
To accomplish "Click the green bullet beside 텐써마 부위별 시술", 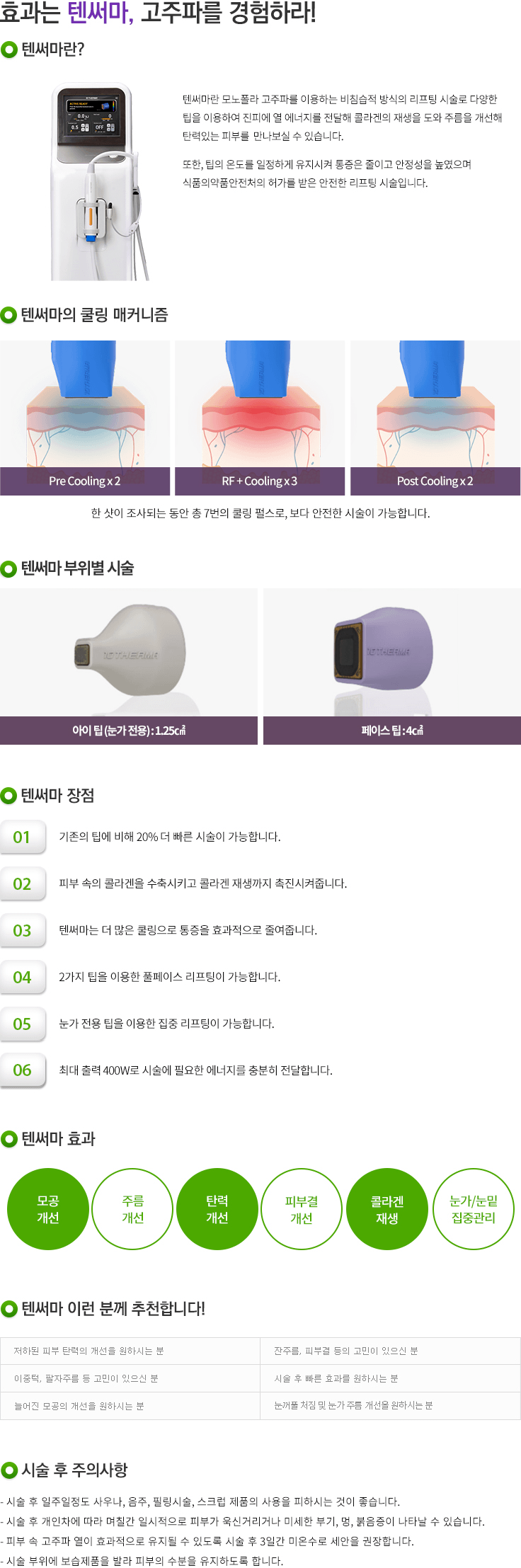I will pos(8,568).
